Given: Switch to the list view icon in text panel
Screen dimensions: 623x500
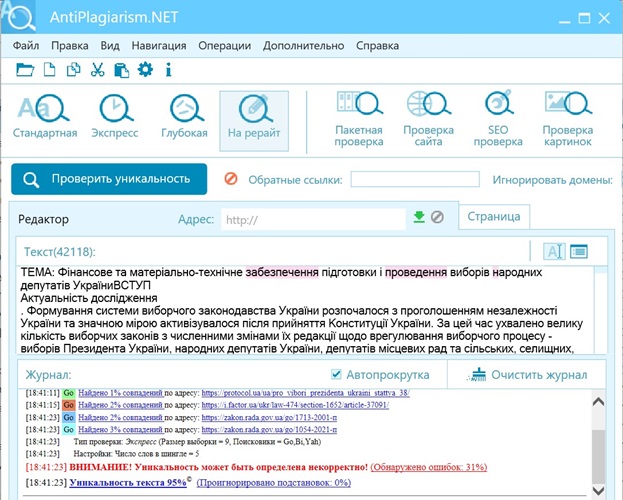Looking at the screenshot, I should click(579, 251).
